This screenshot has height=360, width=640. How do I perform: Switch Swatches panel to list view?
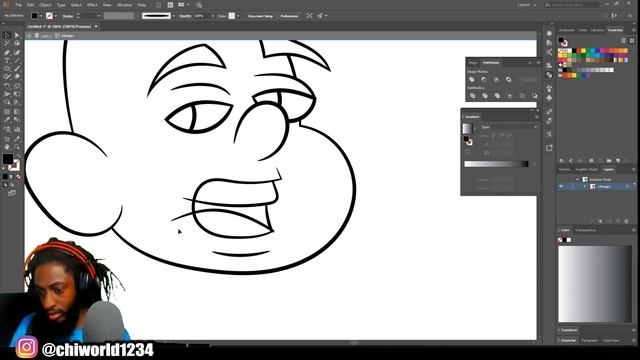624,40
